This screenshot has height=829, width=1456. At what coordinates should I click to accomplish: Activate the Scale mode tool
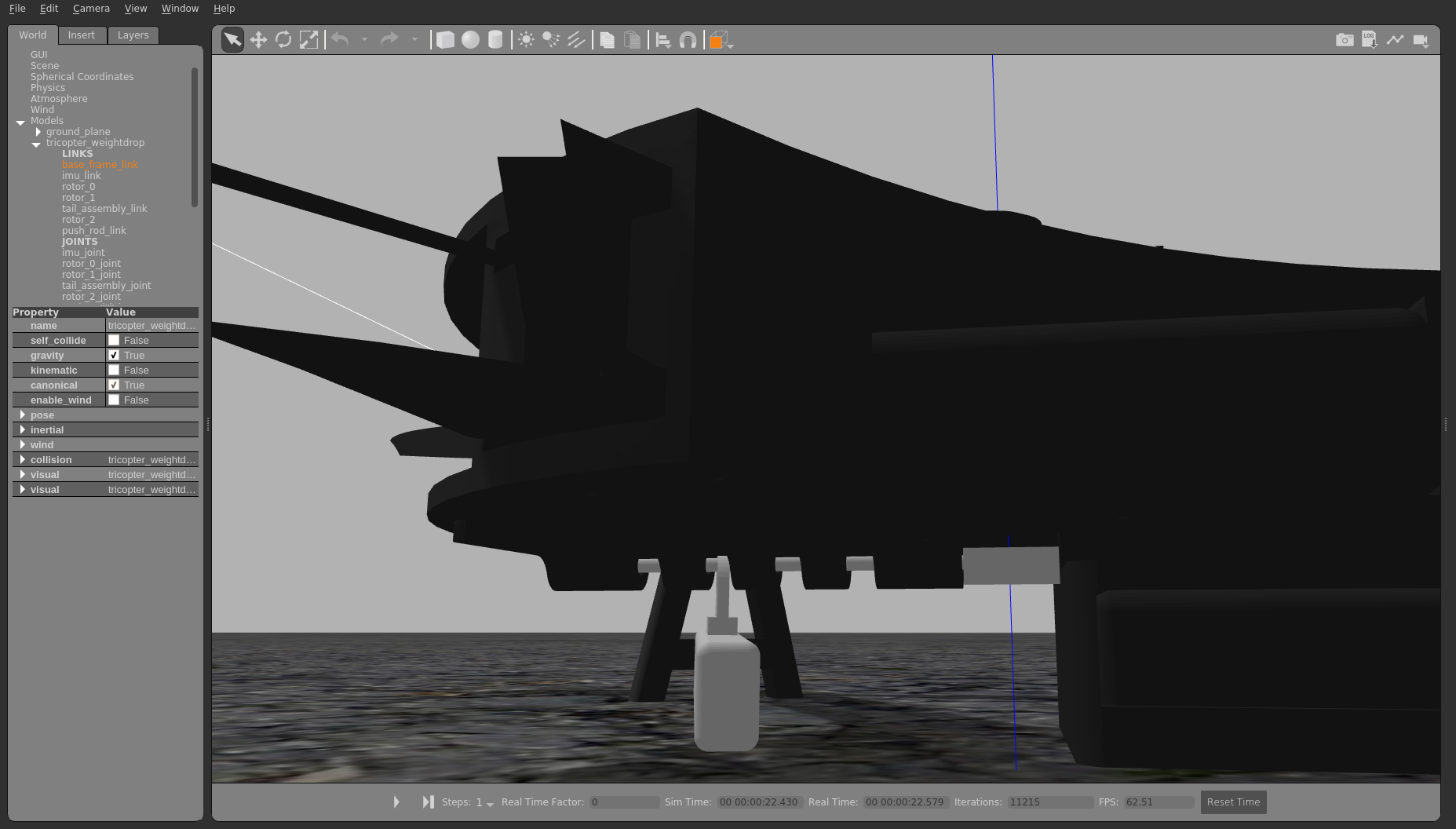pyautogui.click(x=308, y=39)
